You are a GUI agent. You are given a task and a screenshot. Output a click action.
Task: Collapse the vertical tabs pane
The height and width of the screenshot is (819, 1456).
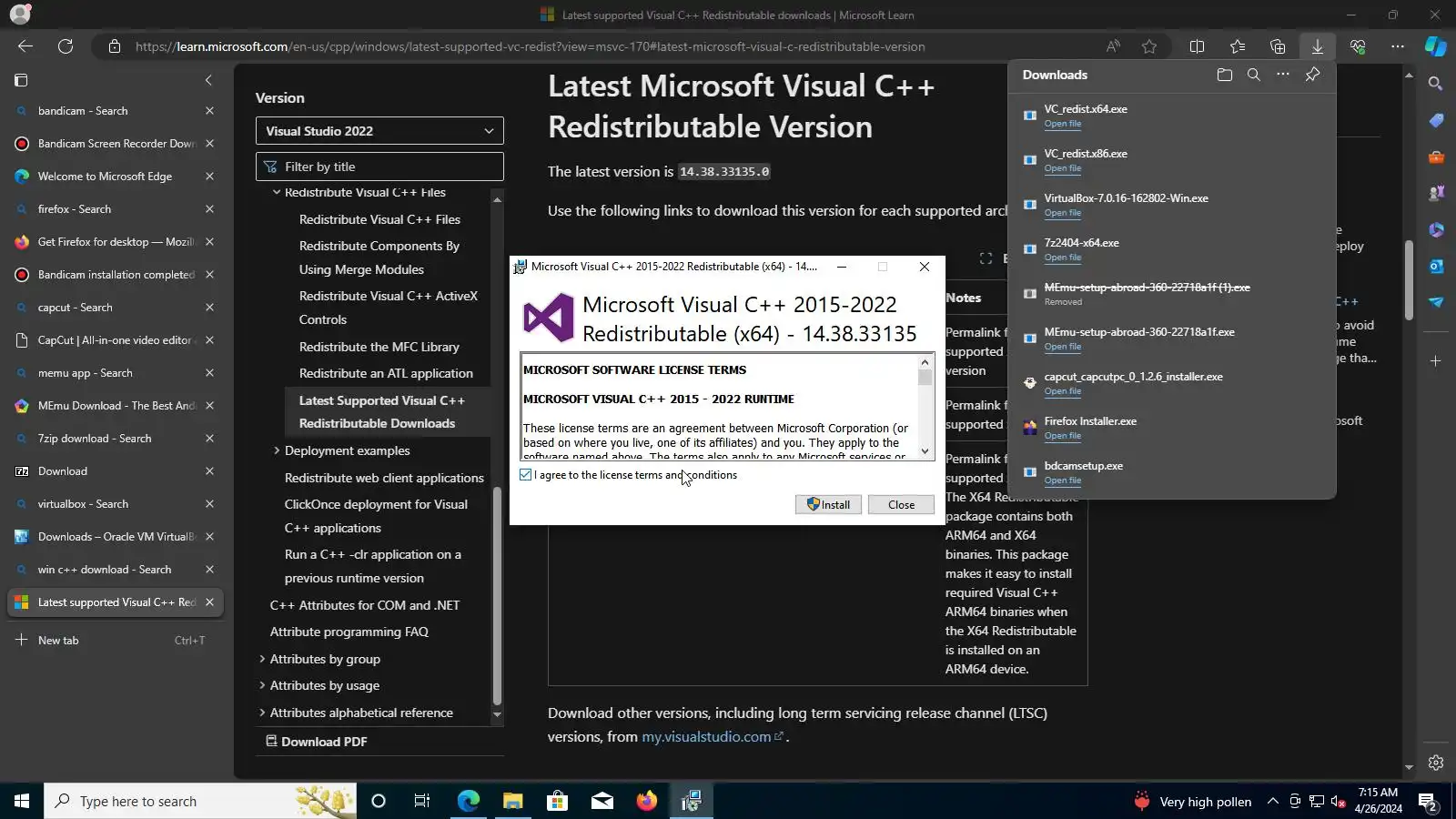click(208, 80)
